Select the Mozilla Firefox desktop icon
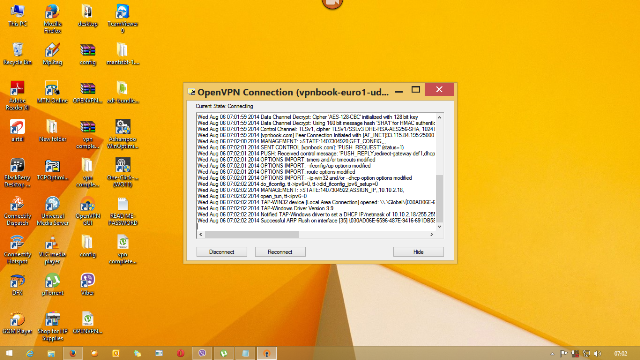 (x=52, y=18)
